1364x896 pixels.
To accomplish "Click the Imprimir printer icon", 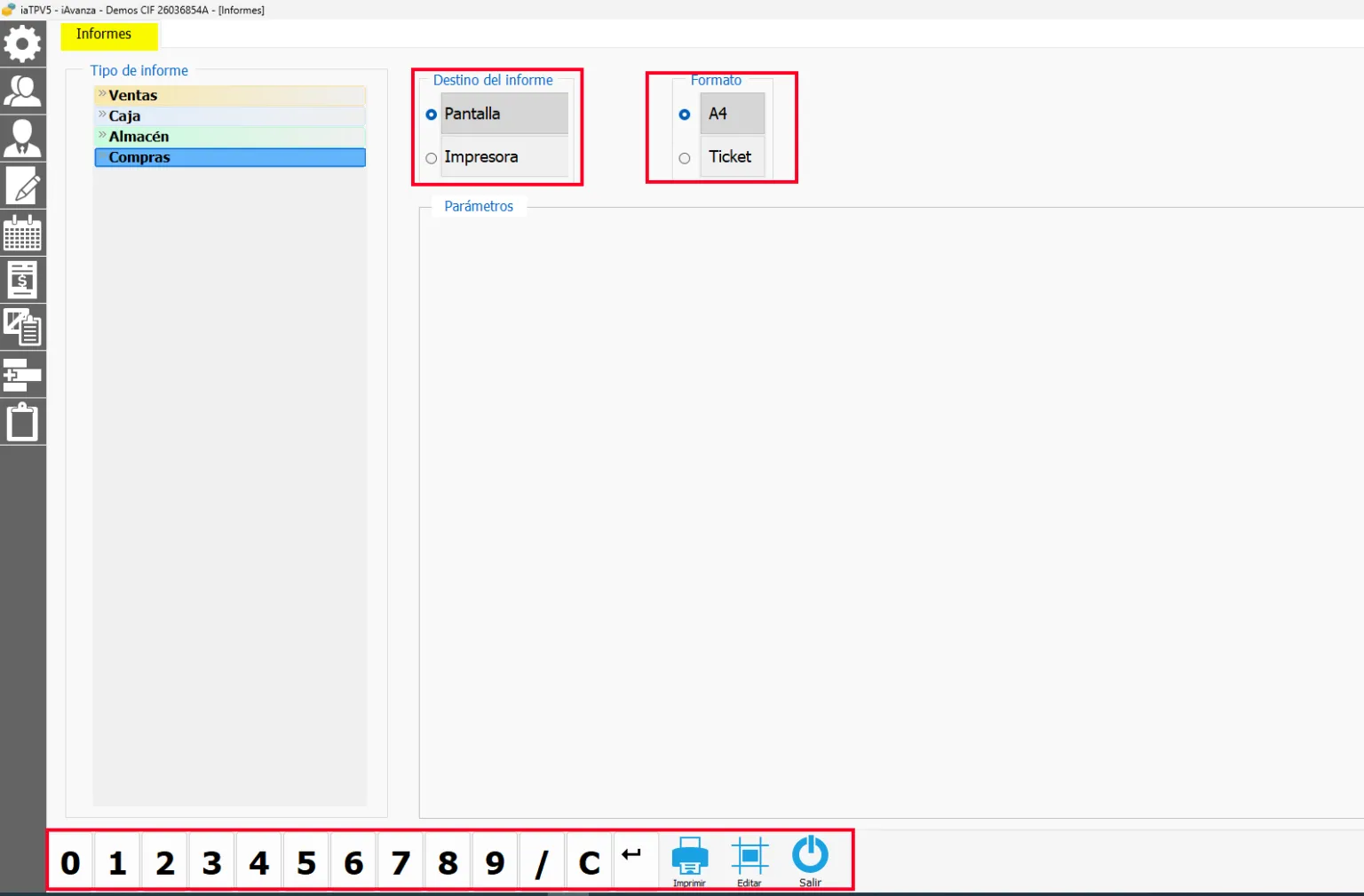I will [x=690, y=860].
